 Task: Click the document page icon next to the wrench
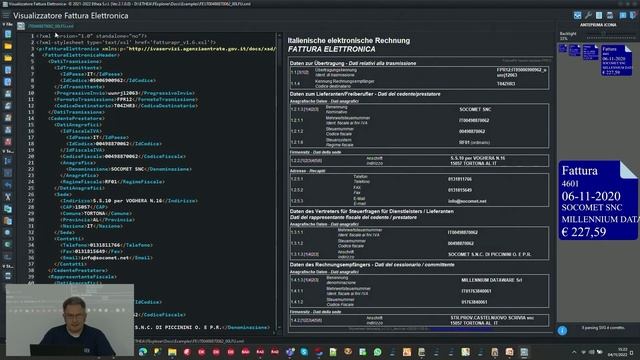coord(599,16)
